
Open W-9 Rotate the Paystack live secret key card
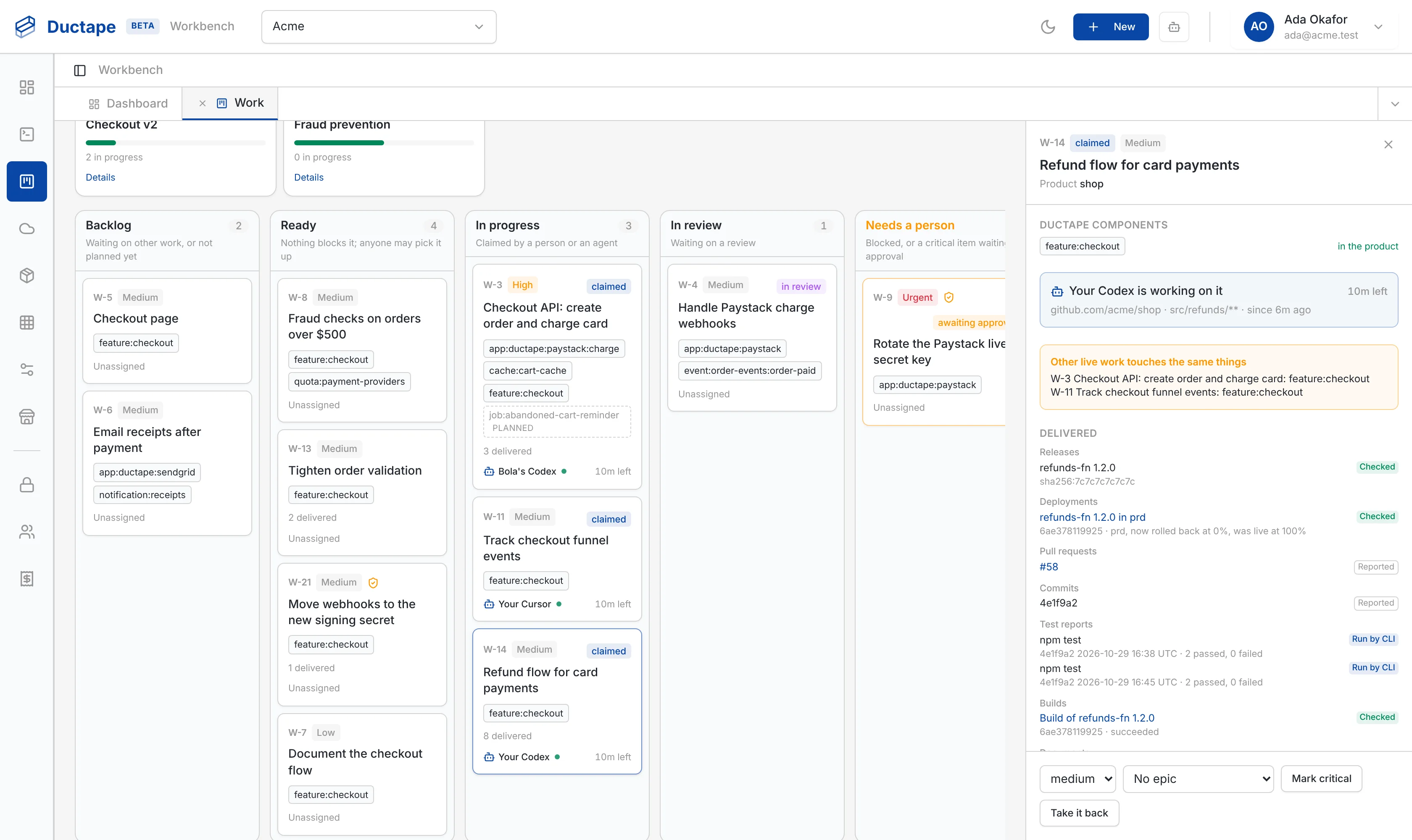(935, 352)
